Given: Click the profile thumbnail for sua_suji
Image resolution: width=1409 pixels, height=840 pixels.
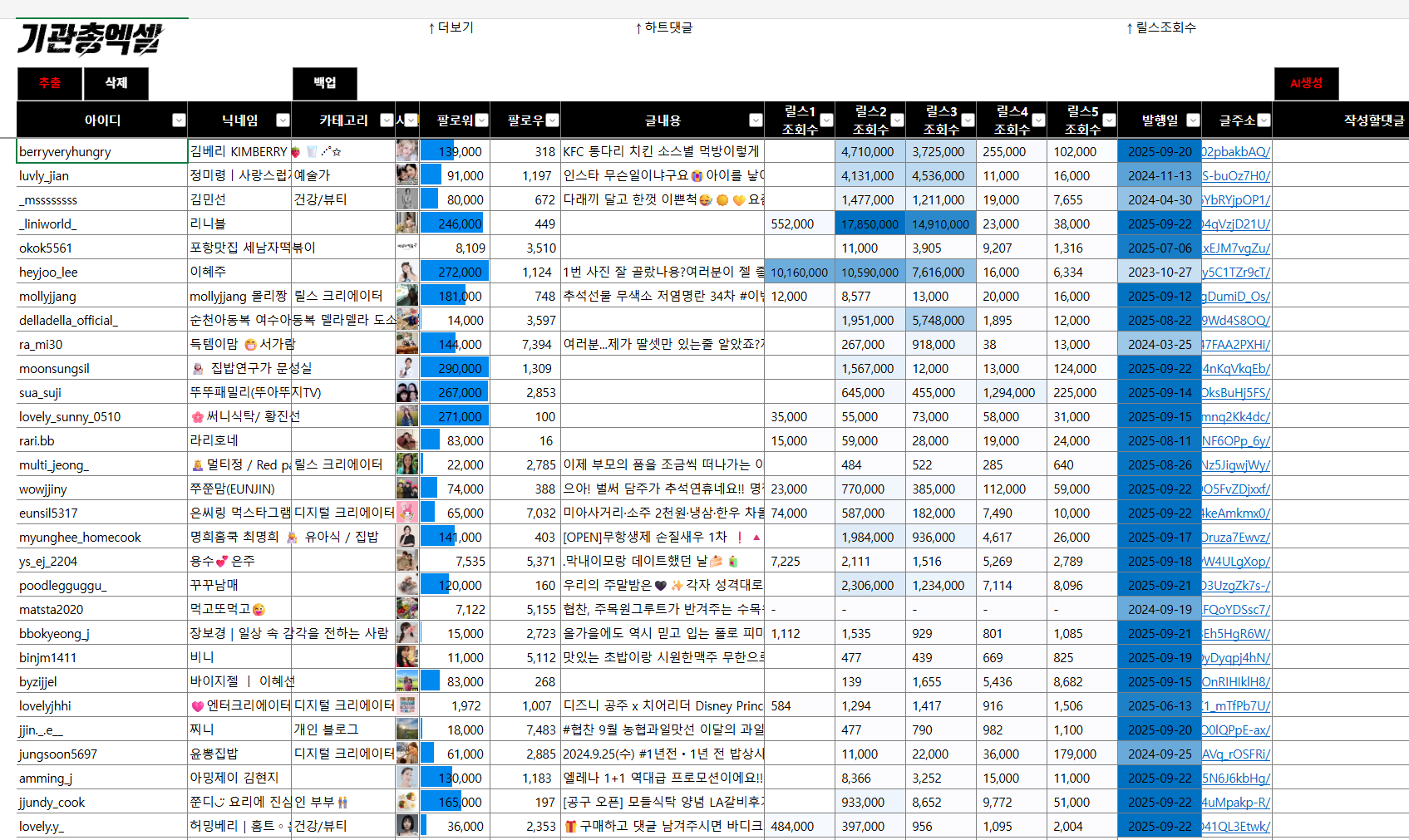Looking at the screenshot, I should (407, 392).
